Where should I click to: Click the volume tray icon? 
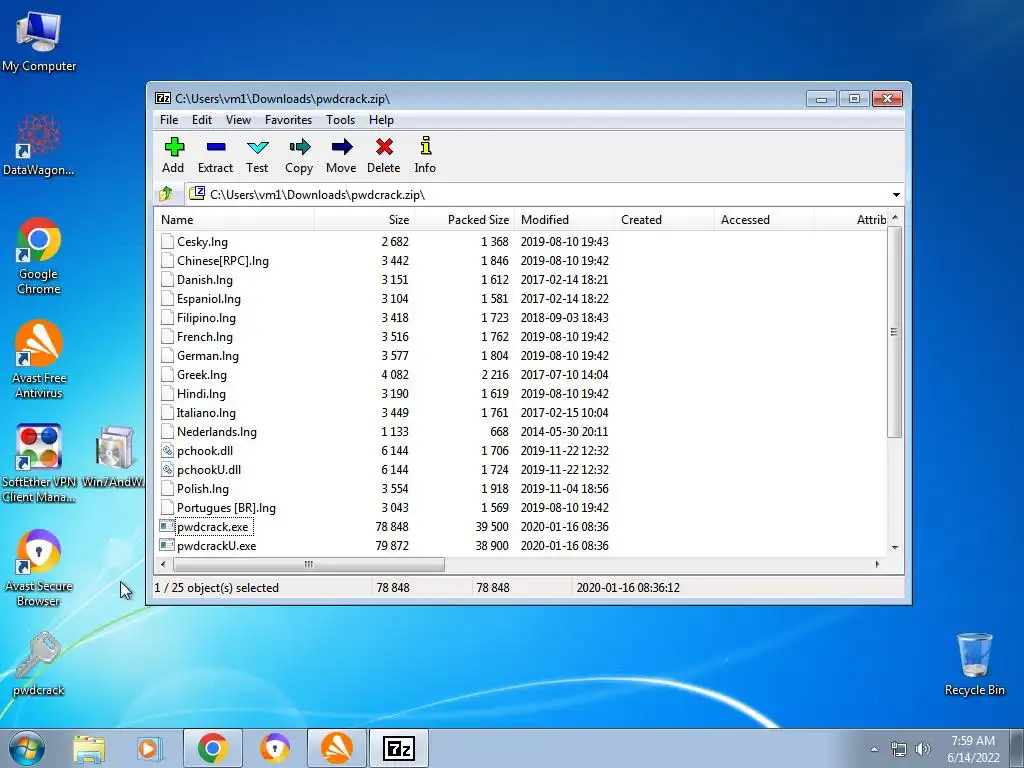(923, 749)
